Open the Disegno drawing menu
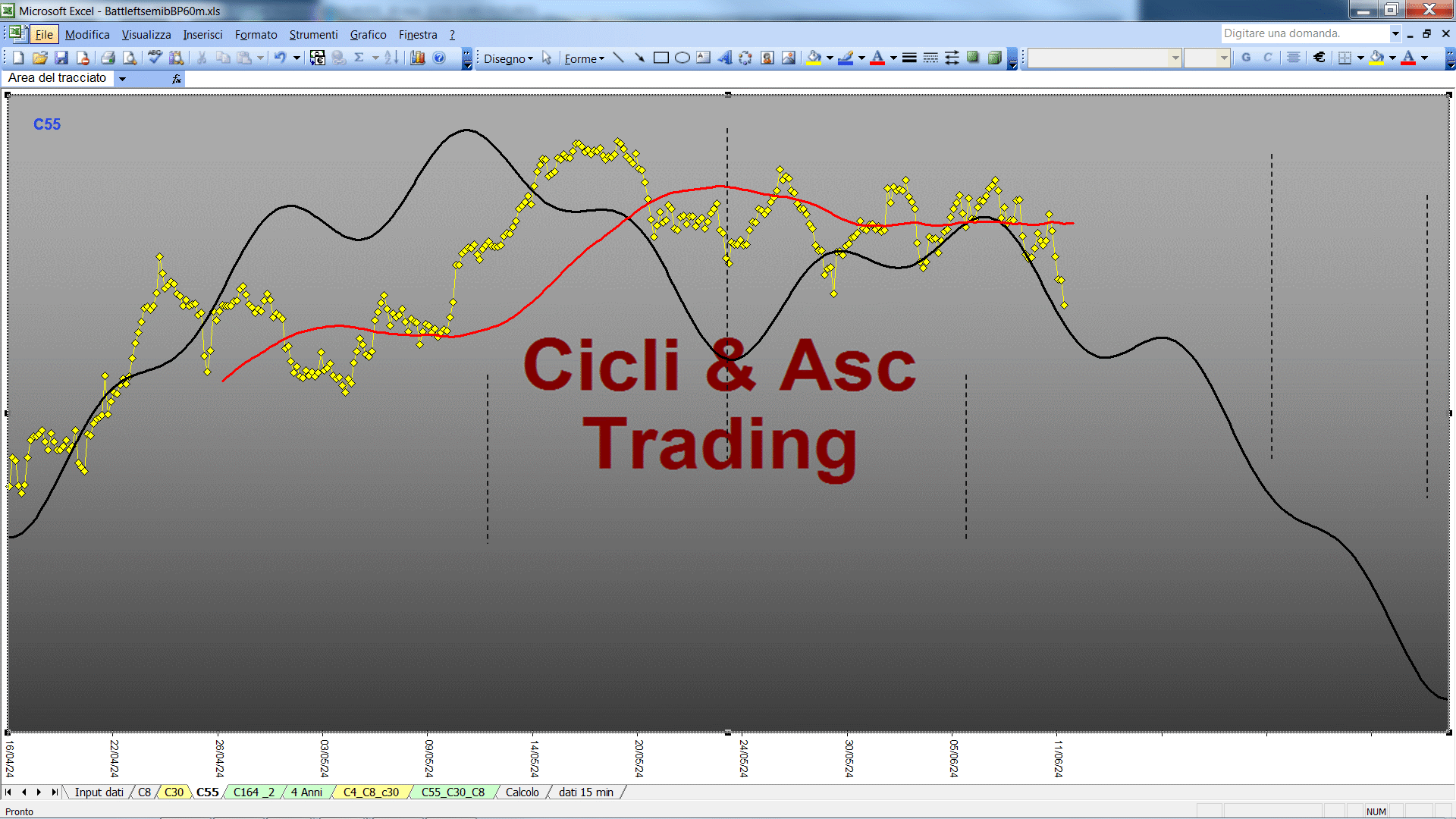The width and height of the screenshot is (1456, 819). point(508,58)
